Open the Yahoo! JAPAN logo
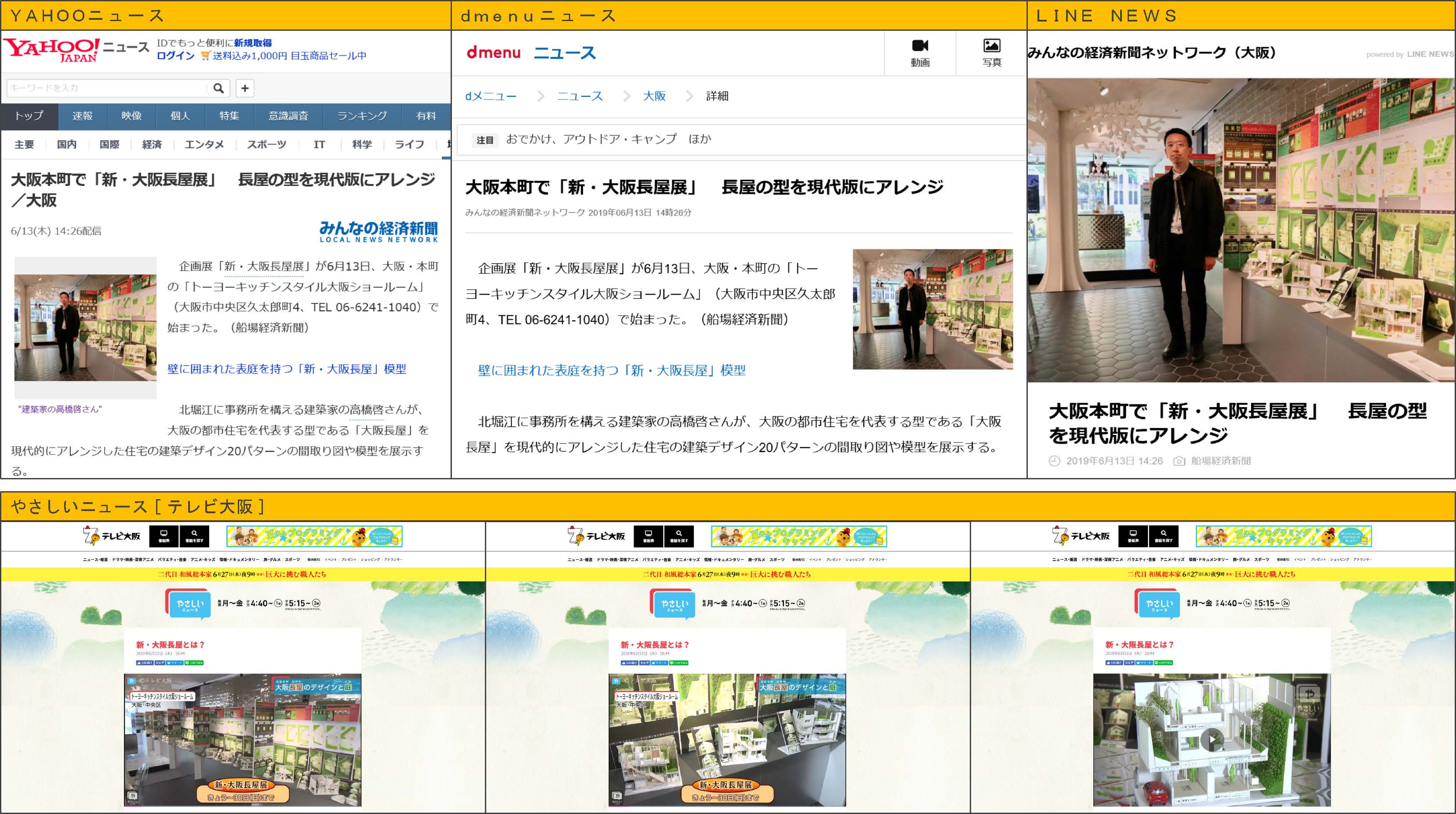This screenshot has height=814, width=1456. point(51,50)
